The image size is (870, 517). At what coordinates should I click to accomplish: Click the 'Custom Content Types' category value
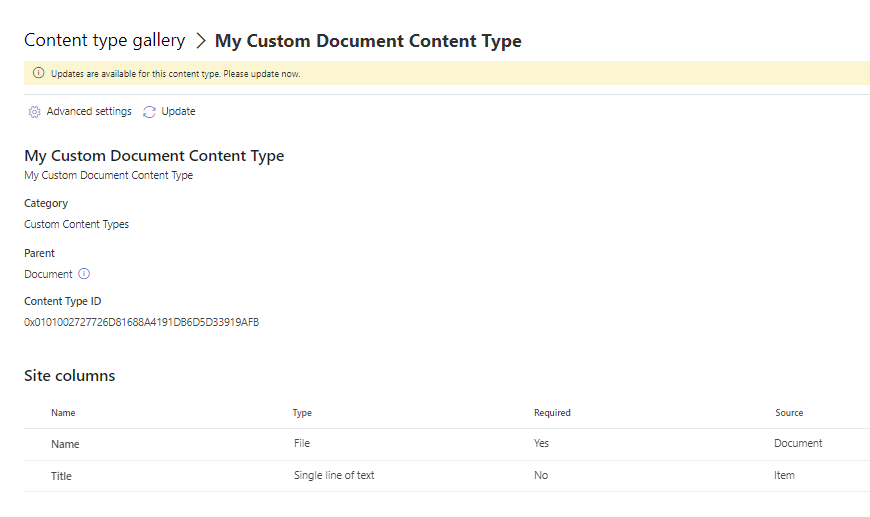[x=77, y=224]
